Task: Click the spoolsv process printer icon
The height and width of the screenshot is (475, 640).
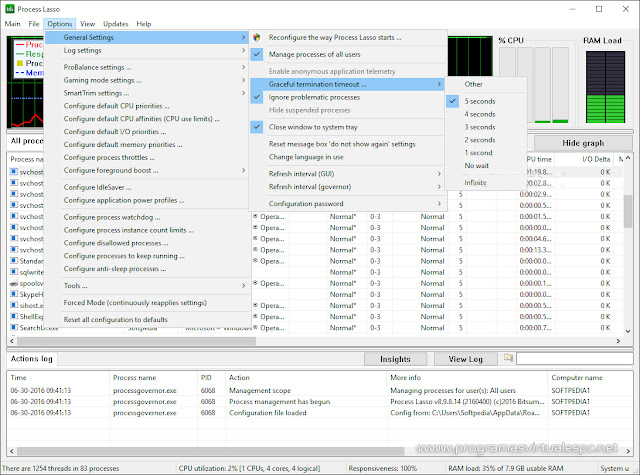Action: (x=14, y=283)
